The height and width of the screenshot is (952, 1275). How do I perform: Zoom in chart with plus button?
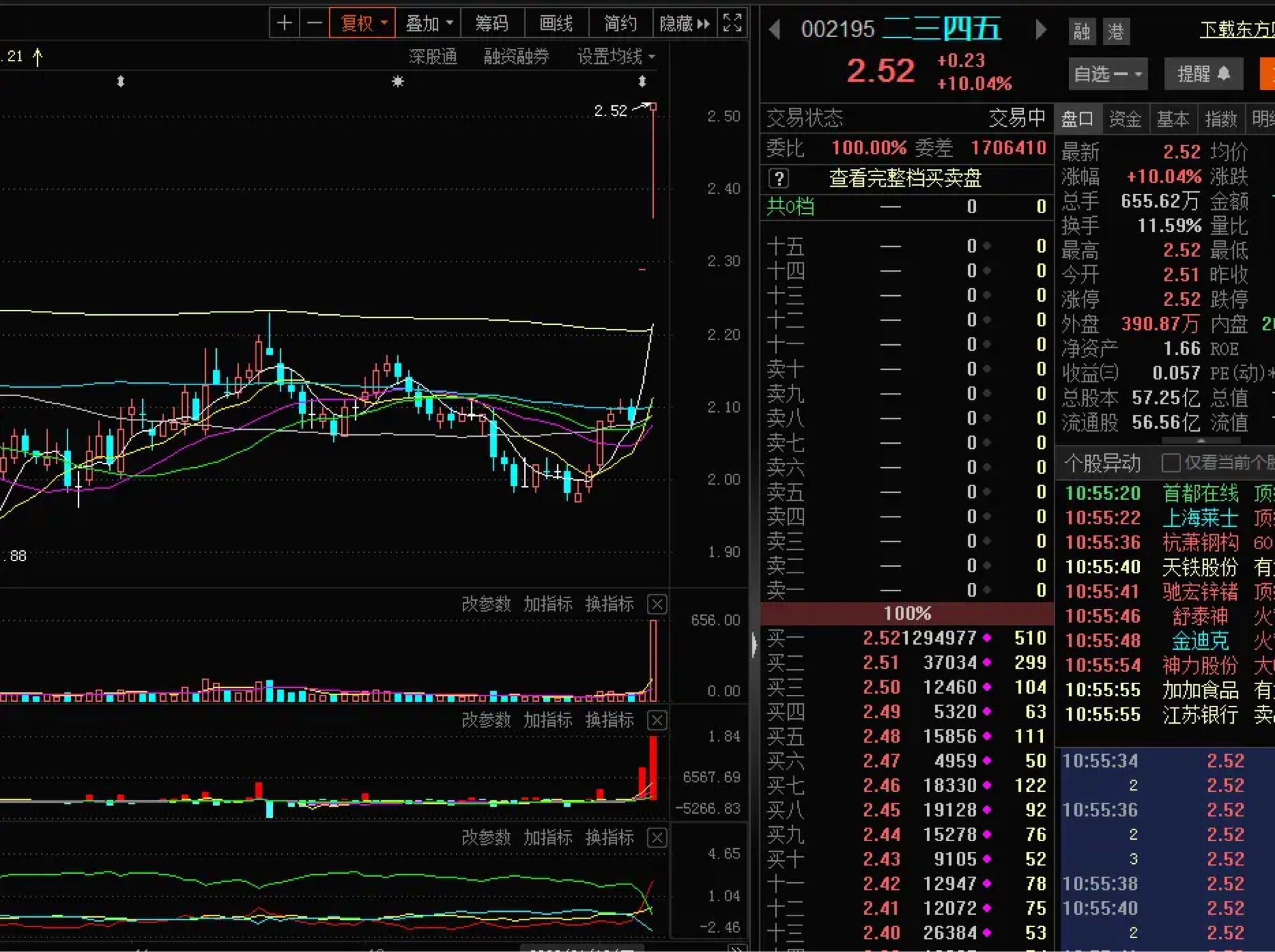coord(284,24)
